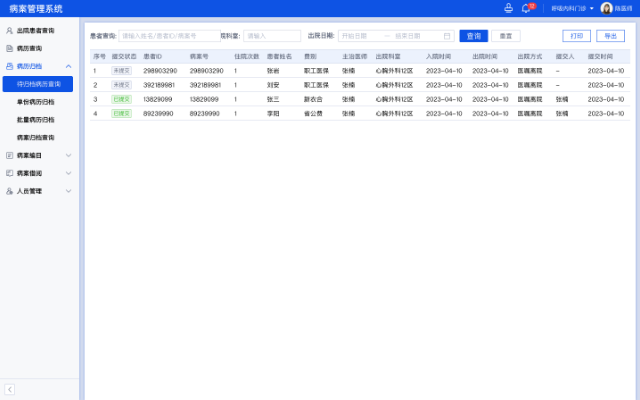
Task: Click the notification bell icon
Action: click(525, 8)
